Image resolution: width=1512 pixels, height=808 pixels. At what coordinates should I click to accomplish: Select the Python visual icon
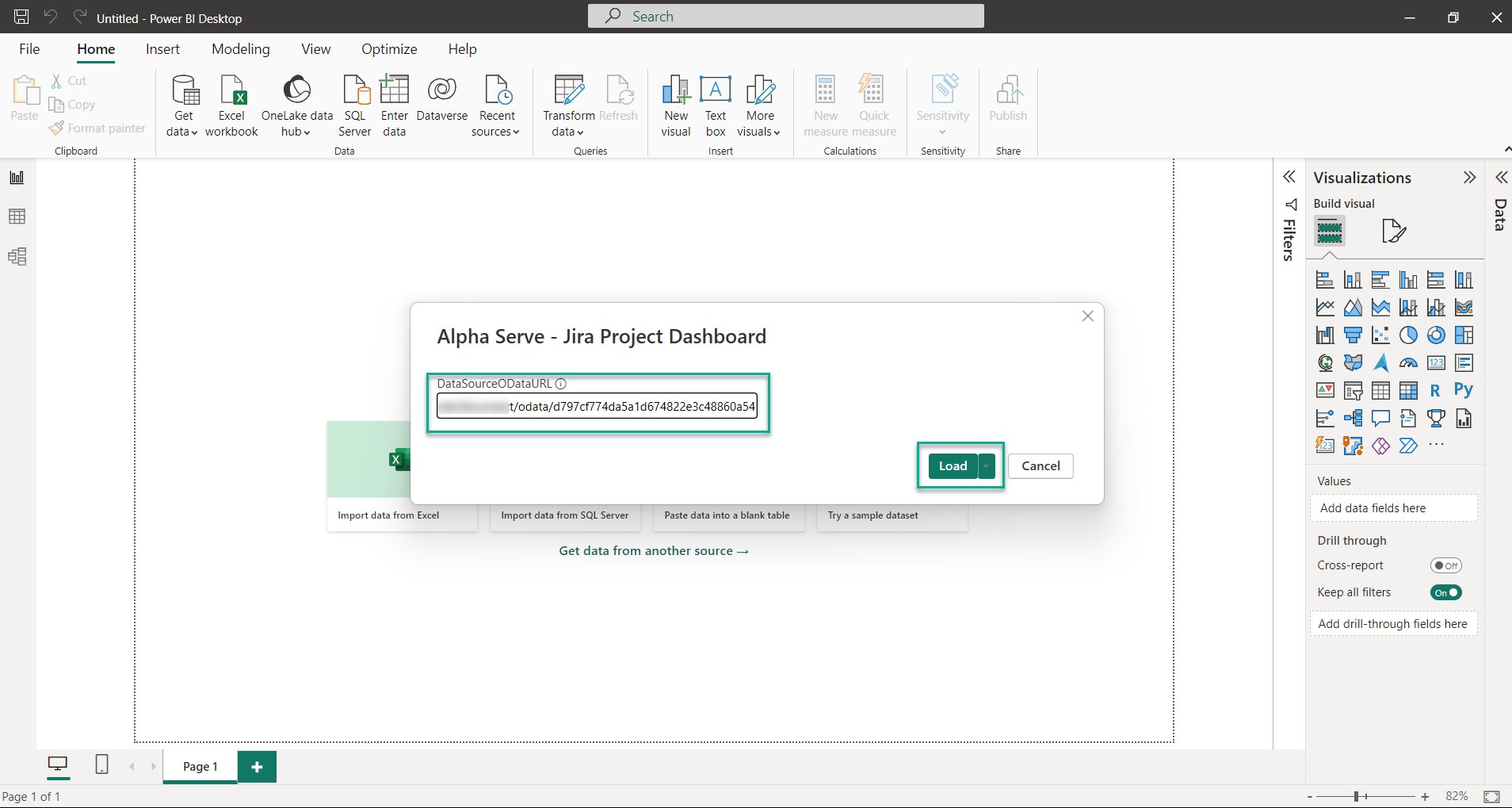coord(1463,390)
